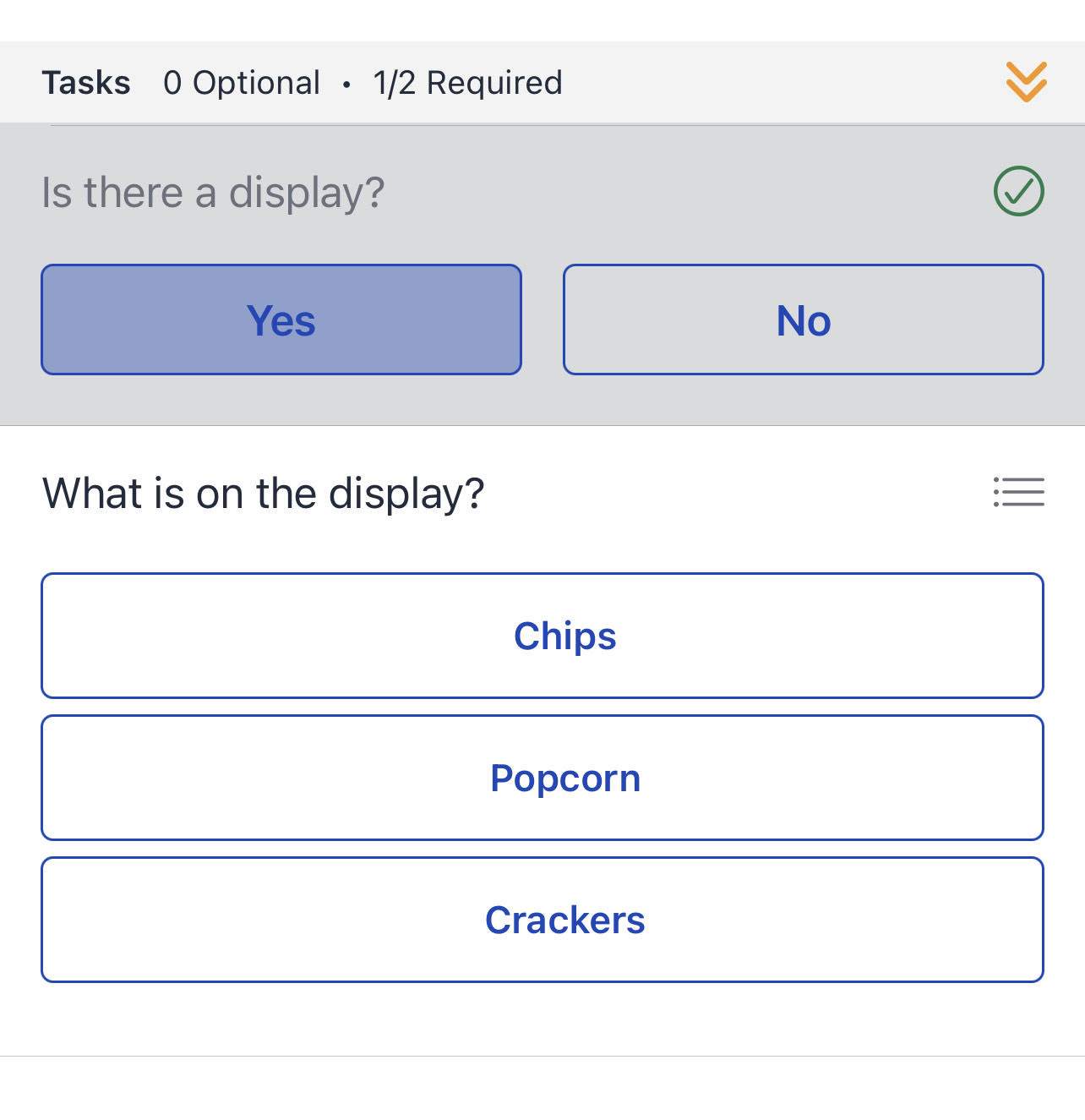Viewport: 1085px width, 1120px height.
Task: Click the "Is there a display?" question text
Action: (x=213, y=192)
